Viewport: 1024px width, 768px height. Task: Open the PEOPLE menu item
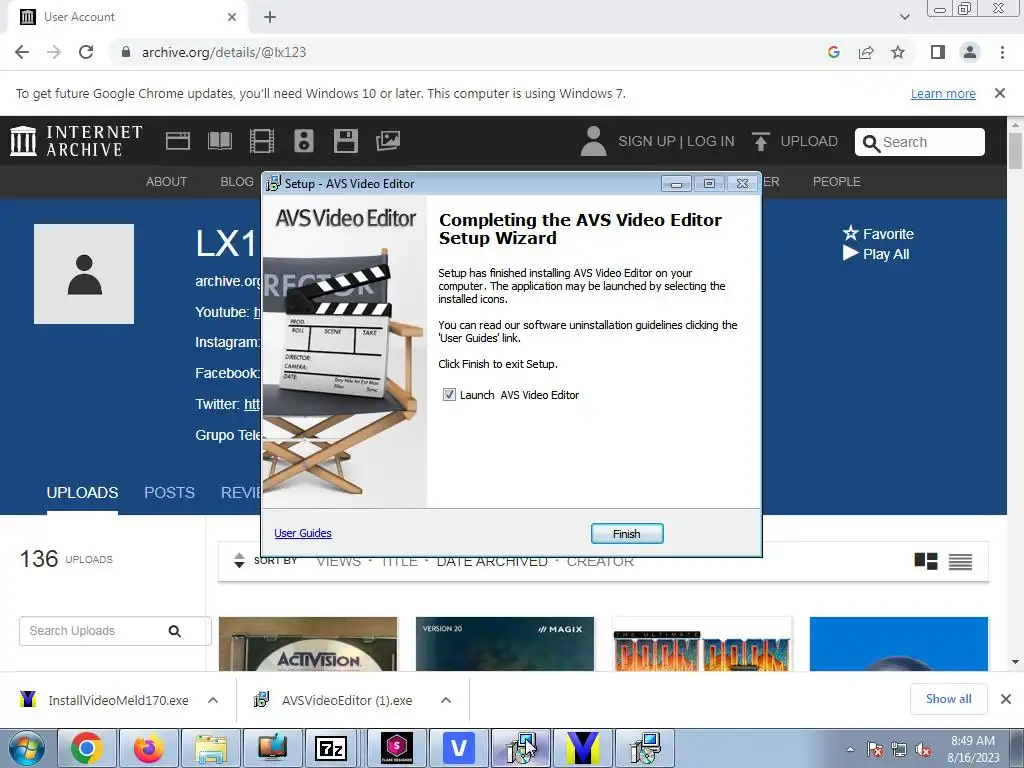click(837, 182)
